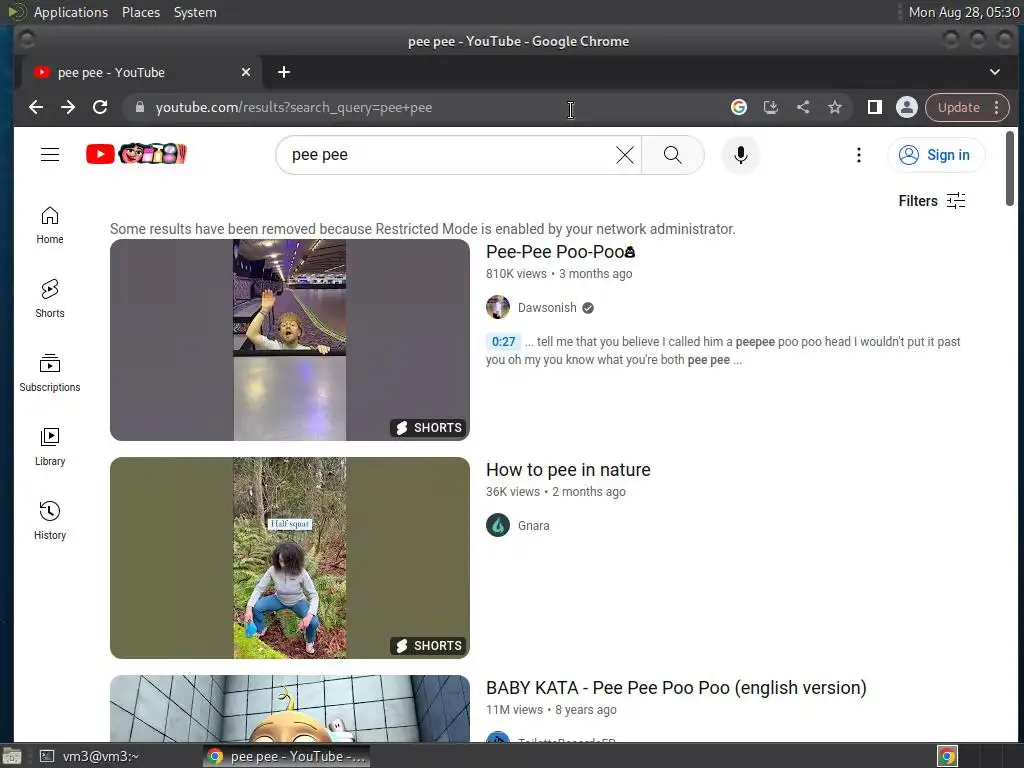The image size is (1024, 768).
Task: View site information lock icon
Action: (140, 107)
